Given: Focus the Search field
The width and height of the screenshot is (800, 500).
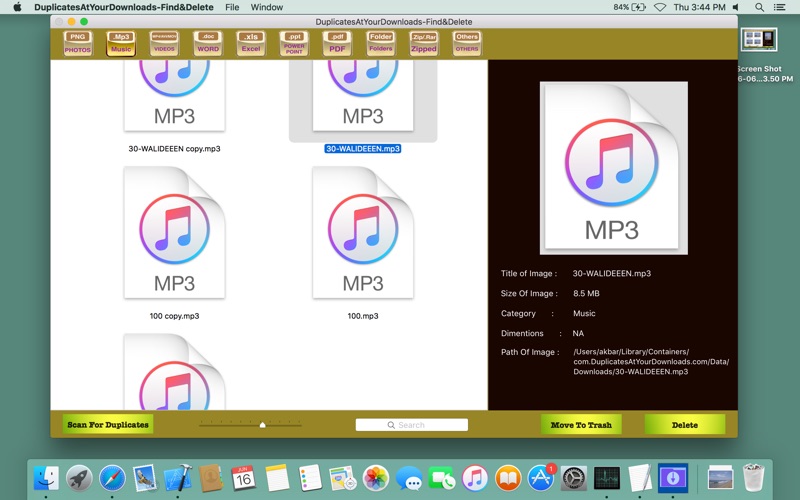Looking at the screenshot, I should (412, 424).
